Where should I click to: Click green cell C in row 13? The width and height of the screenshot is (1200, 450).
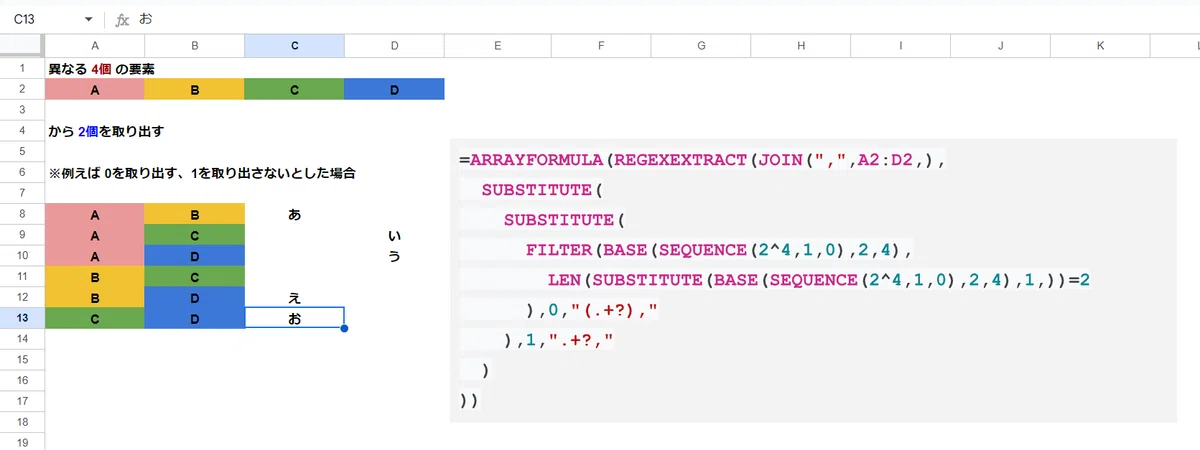coord(95,318)
